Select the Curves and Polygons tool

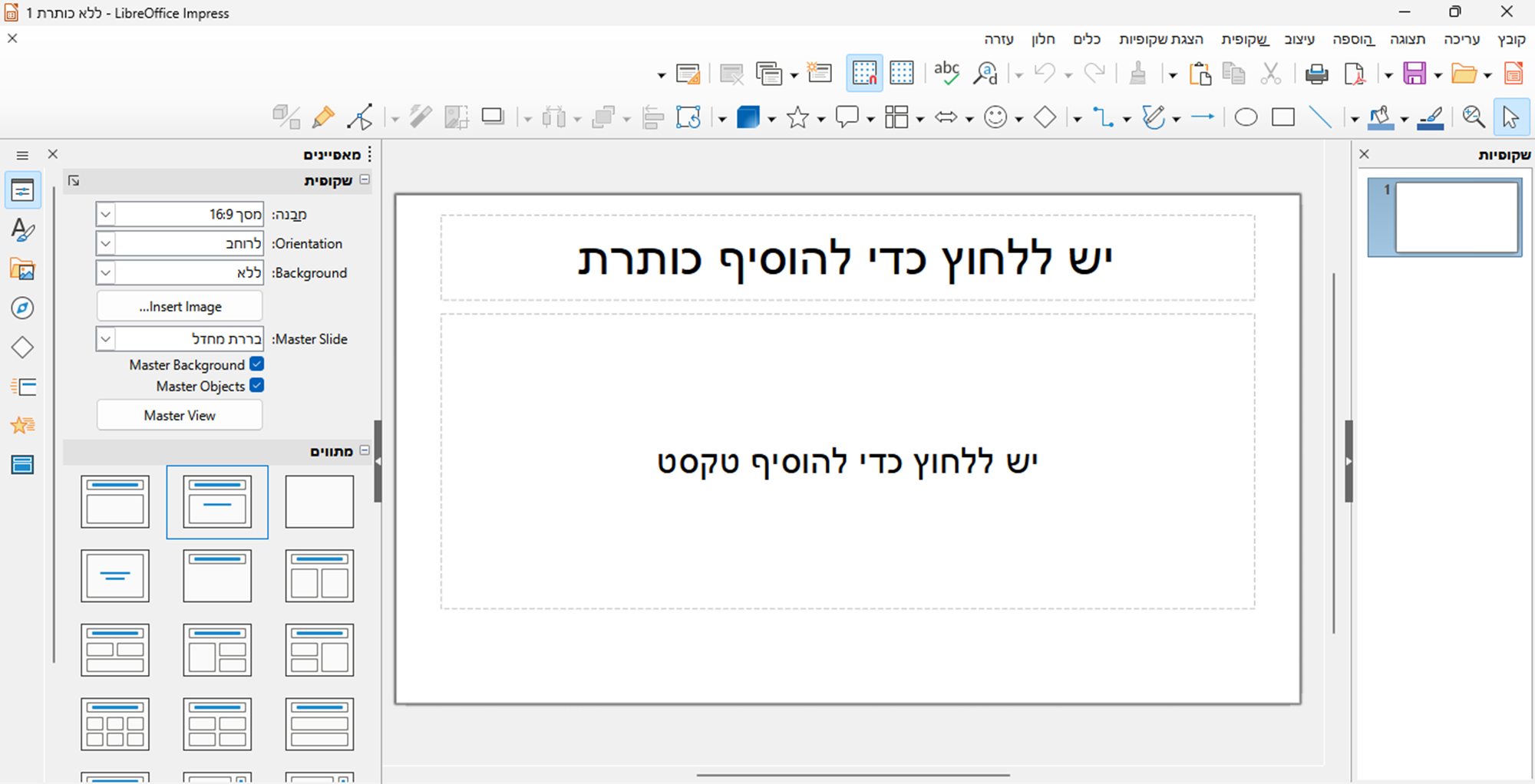tap(1154, 117)
